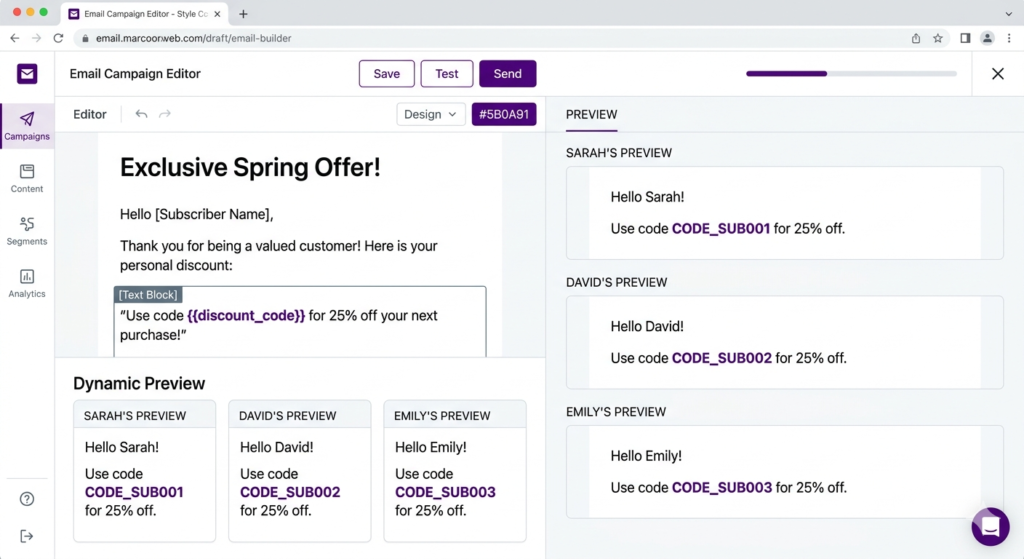Click the {{discount_code}} merge tag
The image size is (1024, 559).
point(246,315)
